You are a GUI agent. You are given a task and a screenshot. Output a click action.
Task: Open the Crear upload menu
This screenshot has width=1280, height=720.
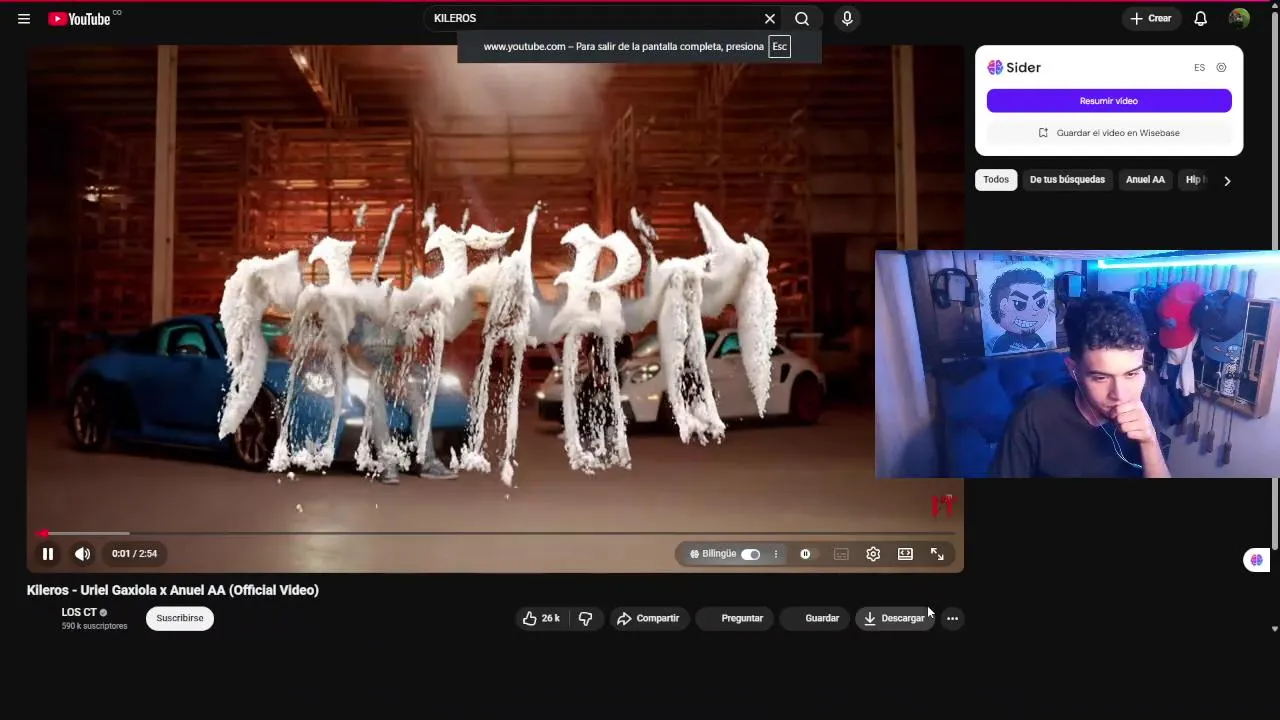coord(1151,18)
